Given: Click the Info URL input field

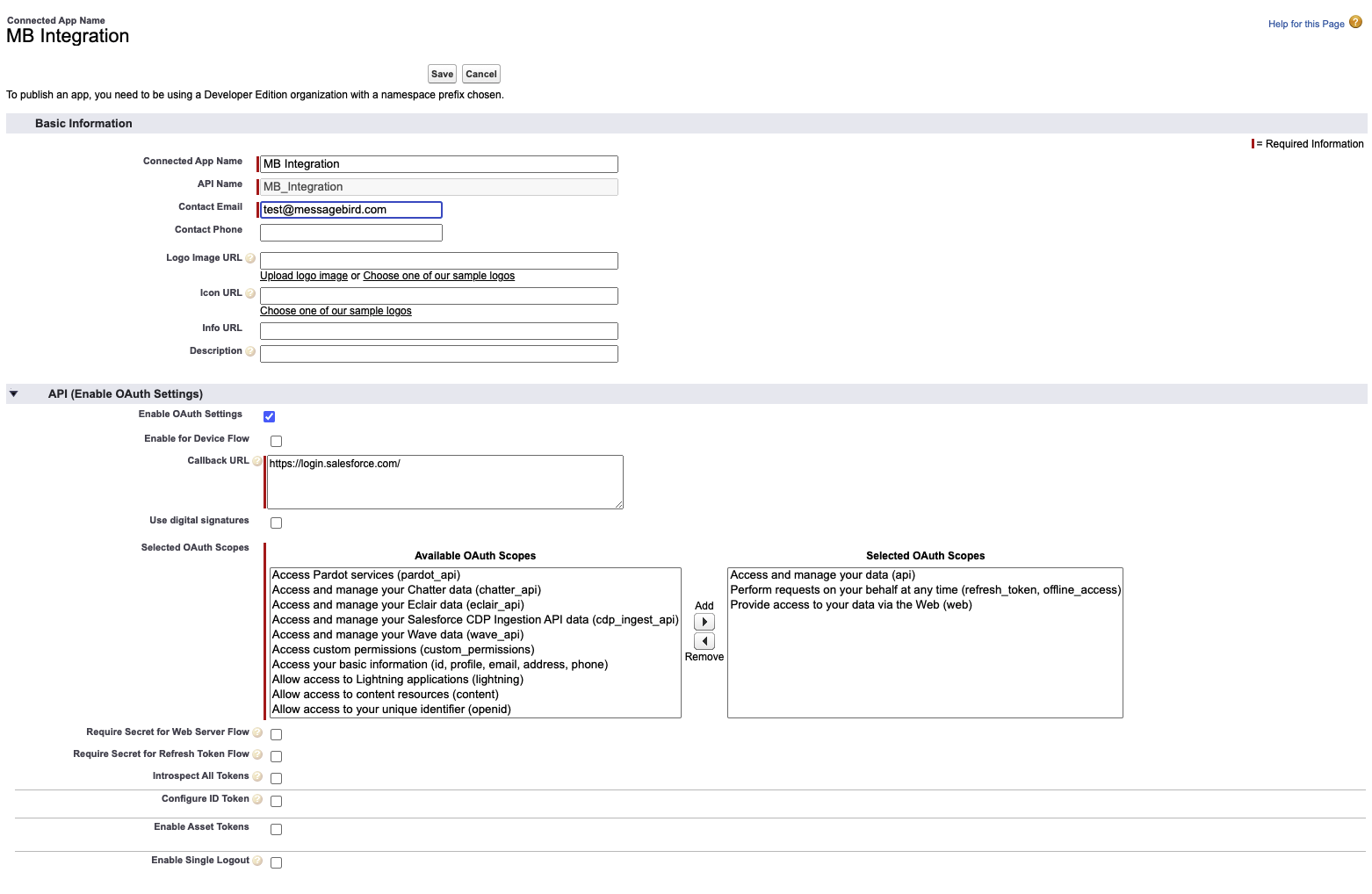Looking at the screenshot, I should pyautogui.click(x=439, y=331).
